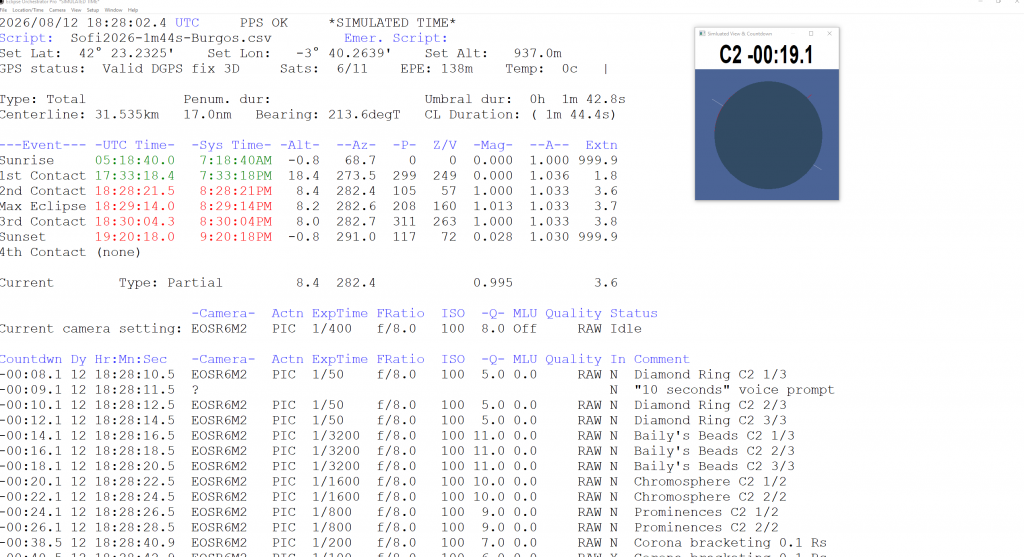Select the "10 seconds" voice prompt row
The height and width of the screenshot is (557, 1024).
click(x=400, y=390)
